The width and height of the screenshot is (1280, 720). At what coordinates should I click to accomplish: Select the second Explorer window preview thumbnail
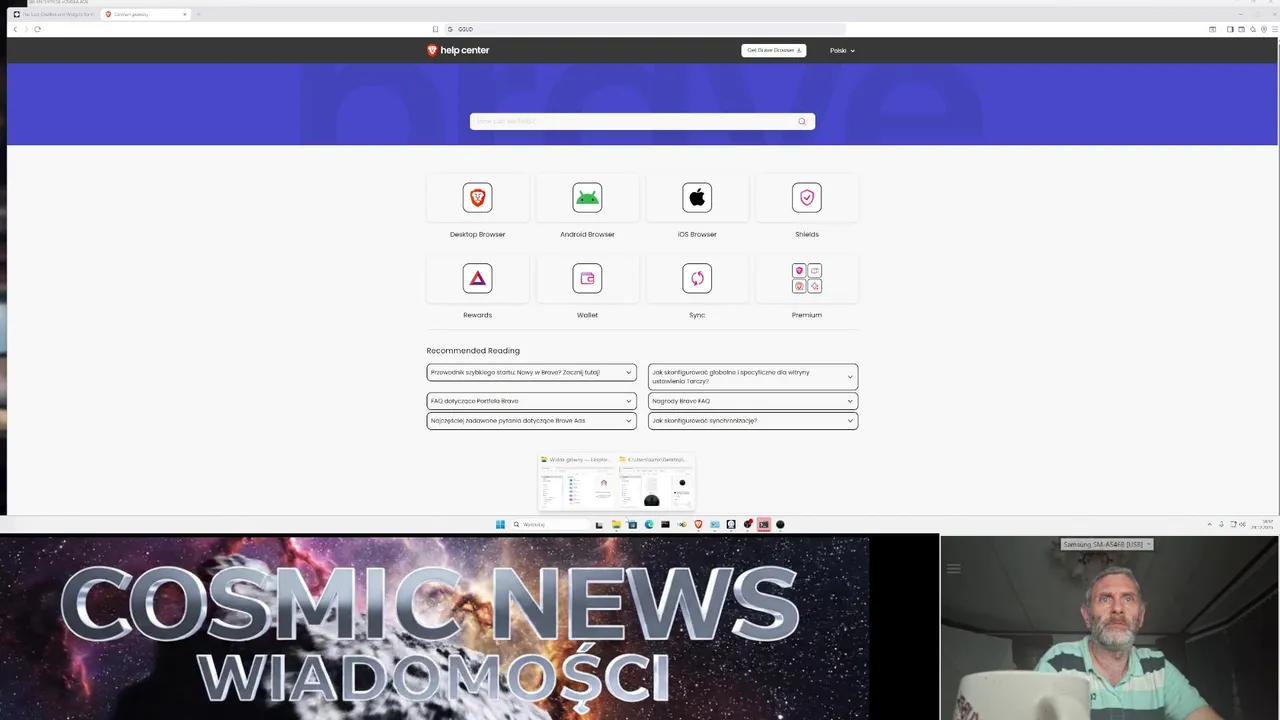[654, 483]
